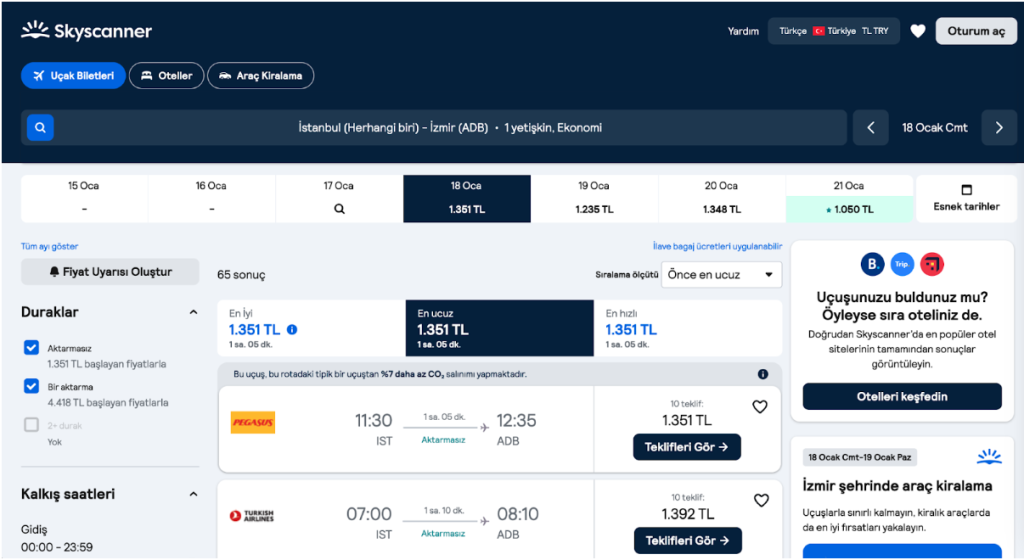Screen dimensions: 1024x560
Task: Toggle the Aktarmasız checkbox
Action: click(x=31, y=347)
